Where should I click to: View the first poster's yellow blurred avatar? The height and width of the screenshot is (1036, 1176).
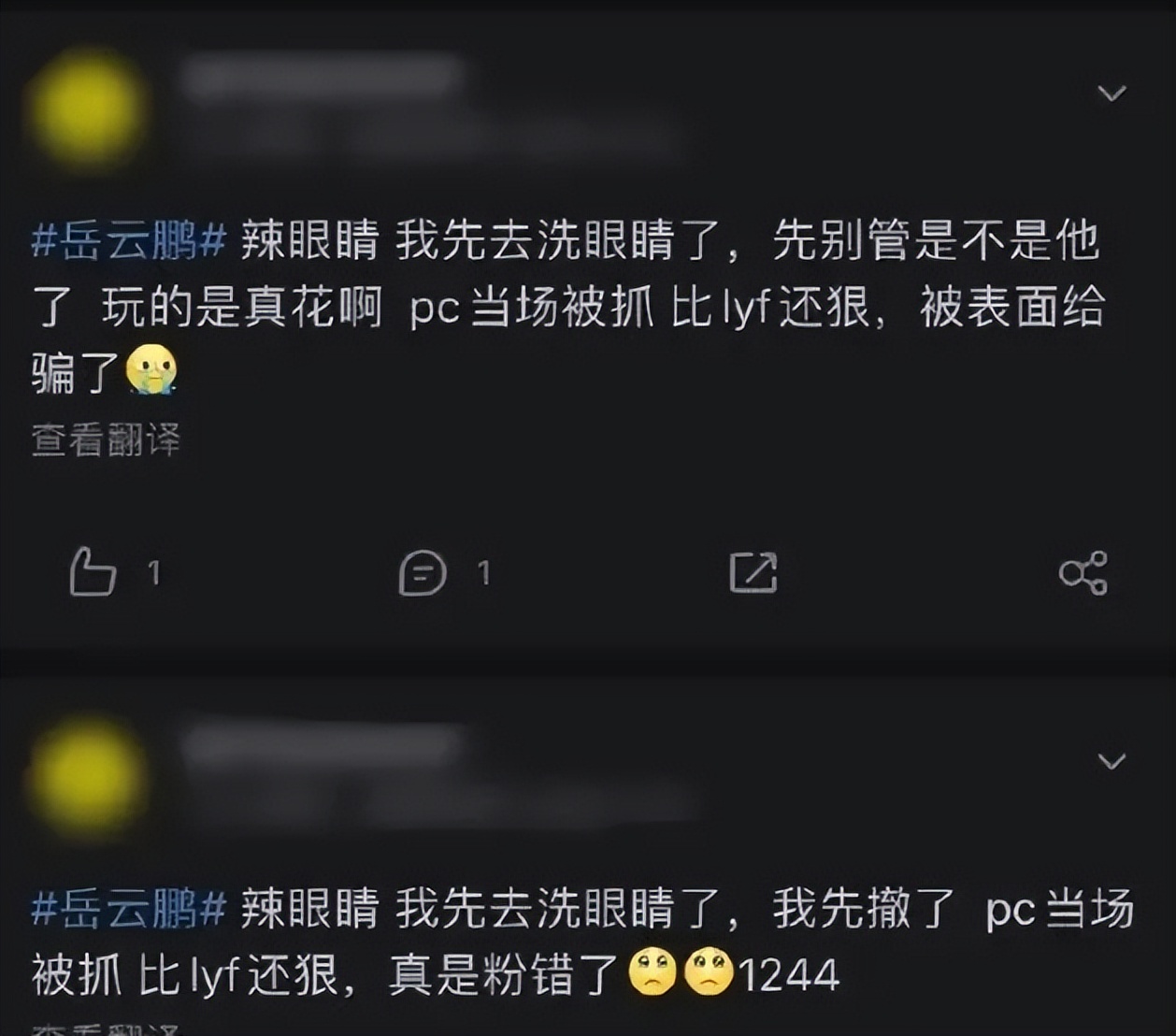[88, 108]
